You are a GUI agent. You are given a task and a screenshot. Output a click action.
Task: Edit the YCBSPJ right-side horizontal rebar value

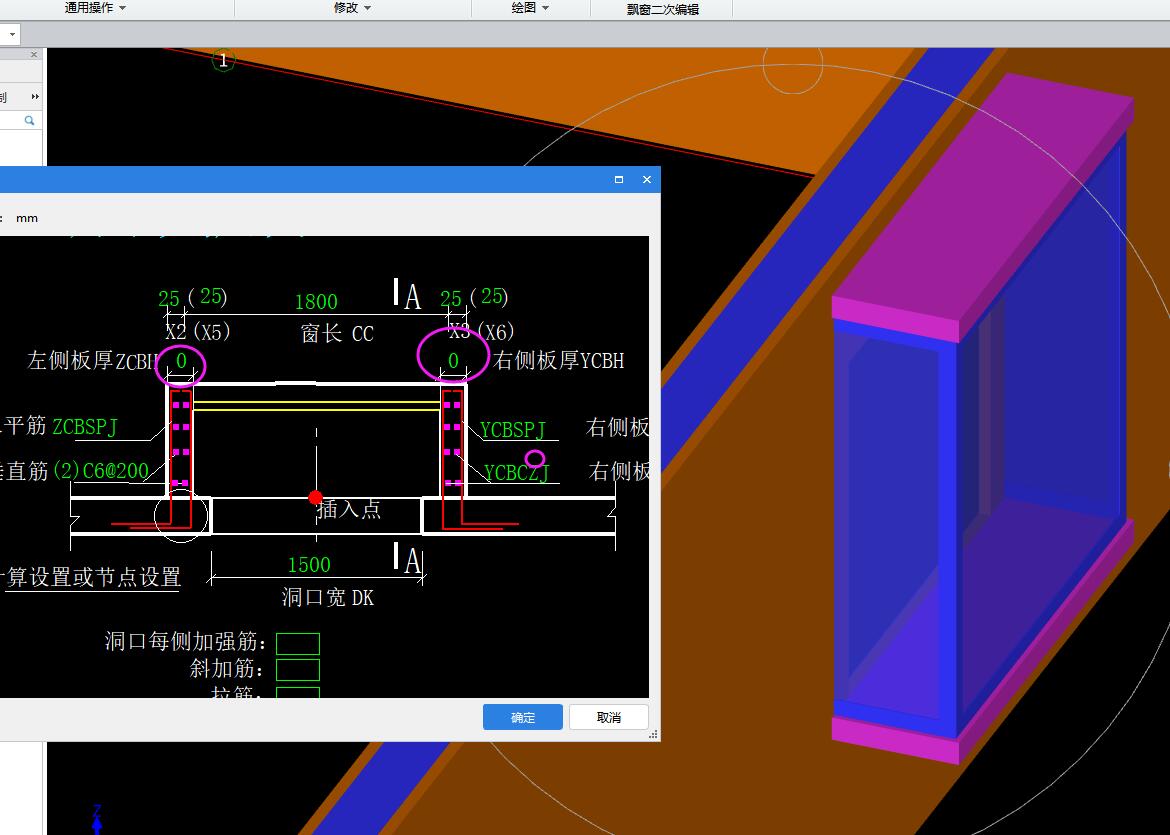click(513, 430)
